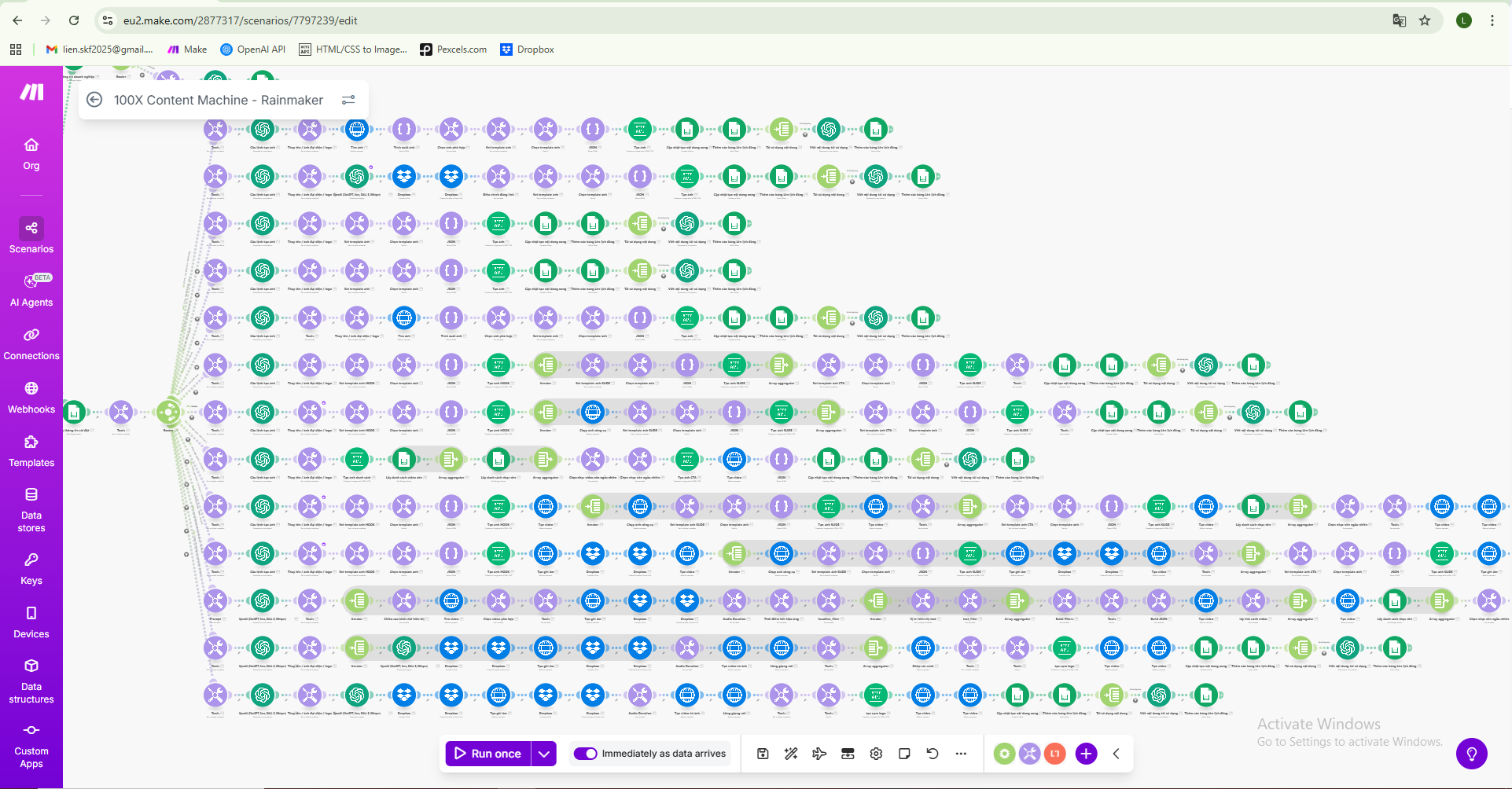1512x789 pixels.
Task: Collapse the favorites toolbar chevron
Action: (x=1117, y=754)
